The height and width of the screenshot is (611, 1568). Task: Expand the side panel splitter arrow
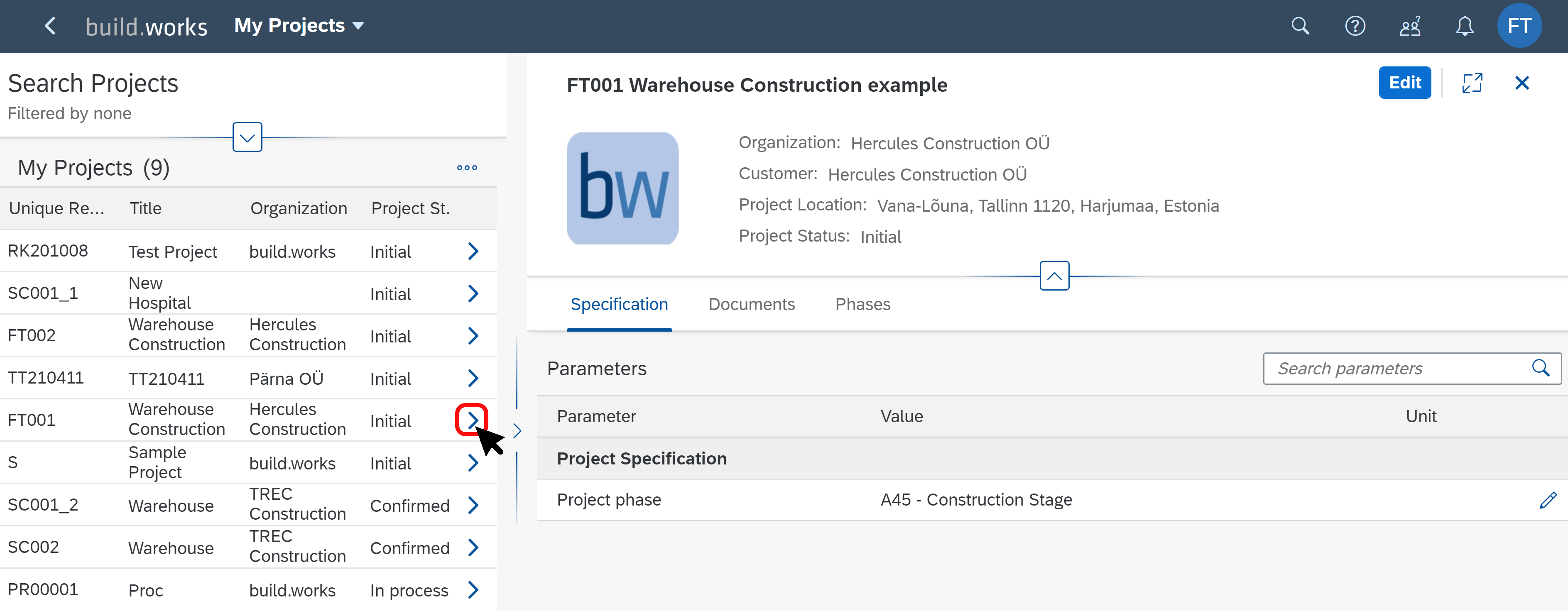click(x=517, y=431)
